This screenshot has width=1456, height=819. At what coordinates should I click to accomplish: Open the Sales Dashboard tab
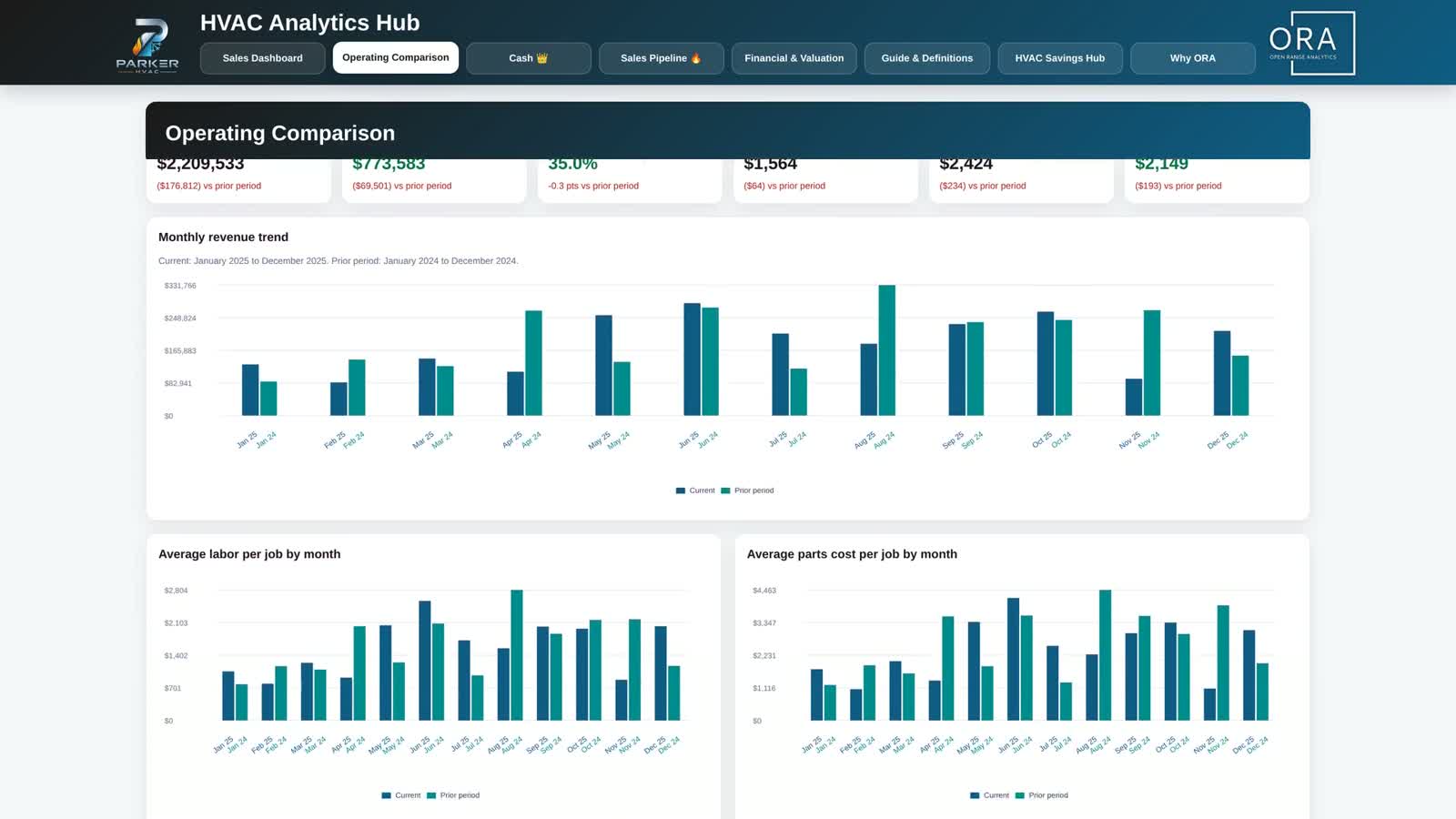262,58
